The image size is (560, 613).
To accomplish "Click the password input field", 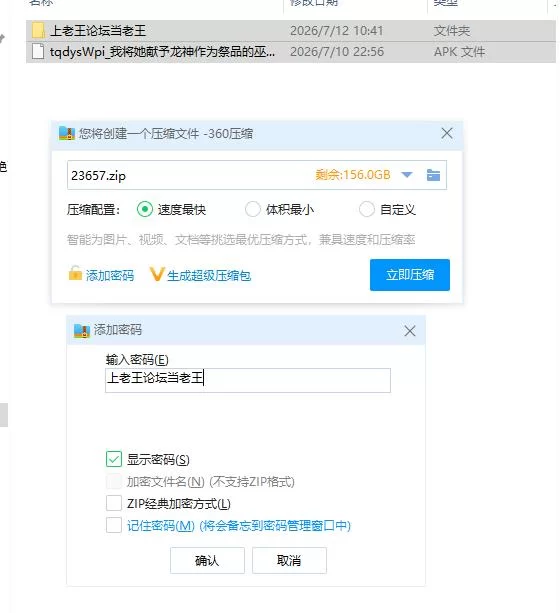I will point(248,380).
